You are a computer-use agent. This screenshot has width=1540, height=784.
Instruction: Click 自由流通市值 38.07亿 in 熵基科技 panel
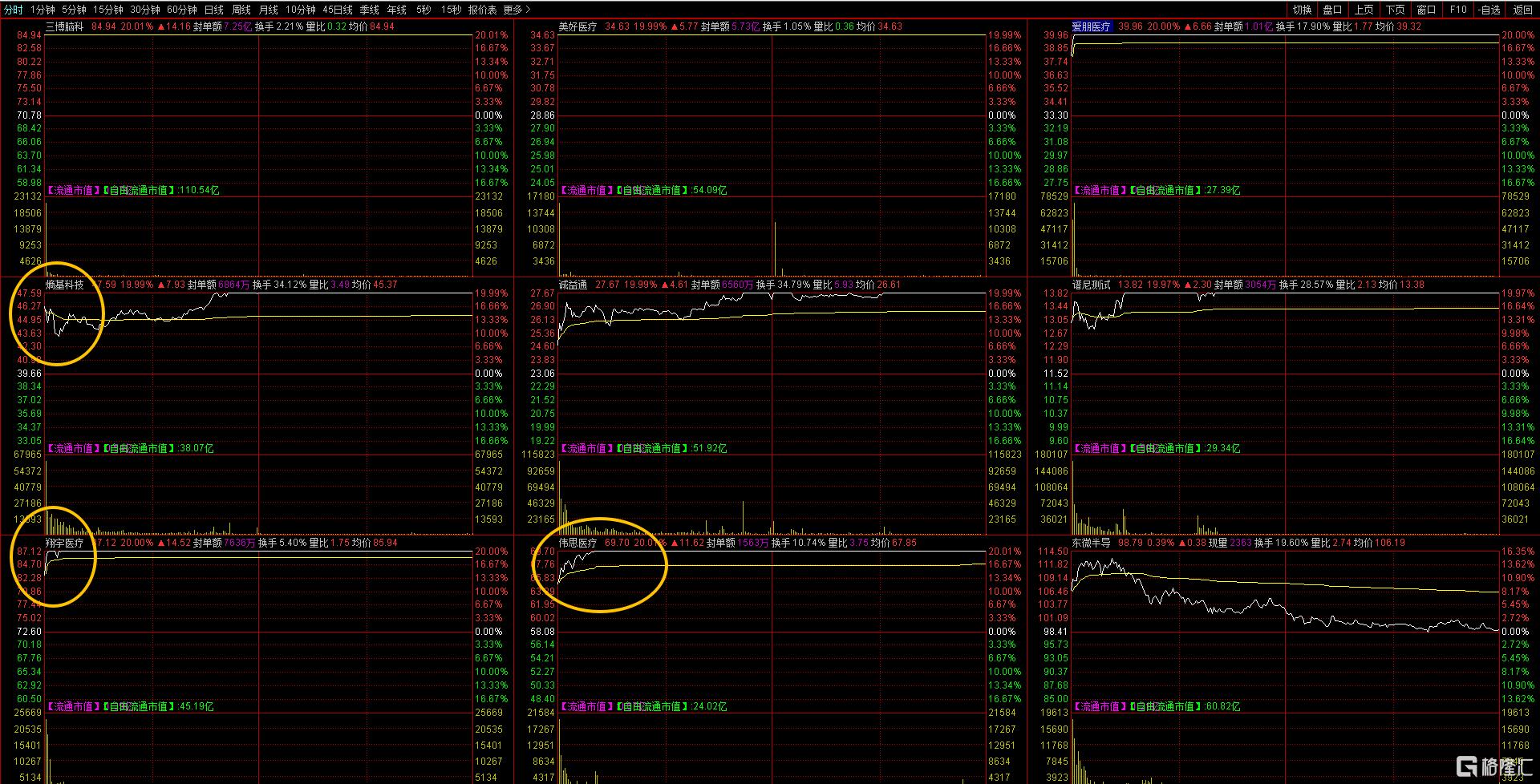(158, 449)
